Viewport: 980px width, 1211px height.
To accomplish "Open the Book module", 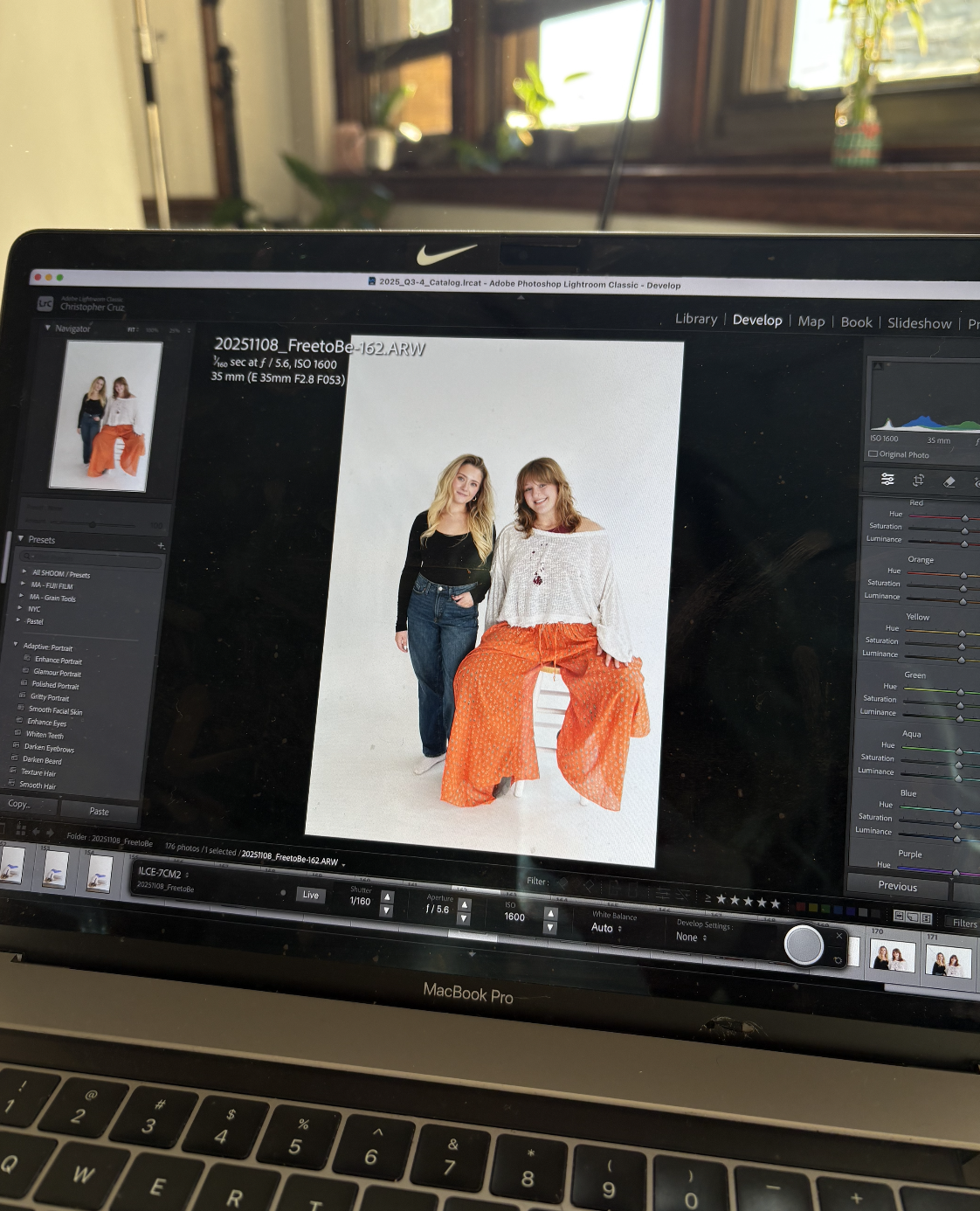I will pos(856,322).
